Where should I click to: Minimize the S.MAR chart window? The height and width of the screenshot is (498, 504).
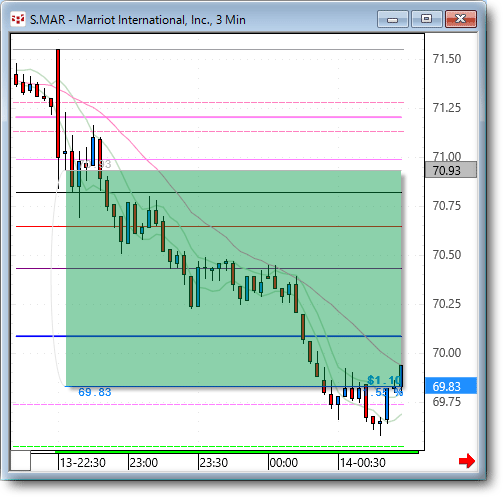(393, 19)
